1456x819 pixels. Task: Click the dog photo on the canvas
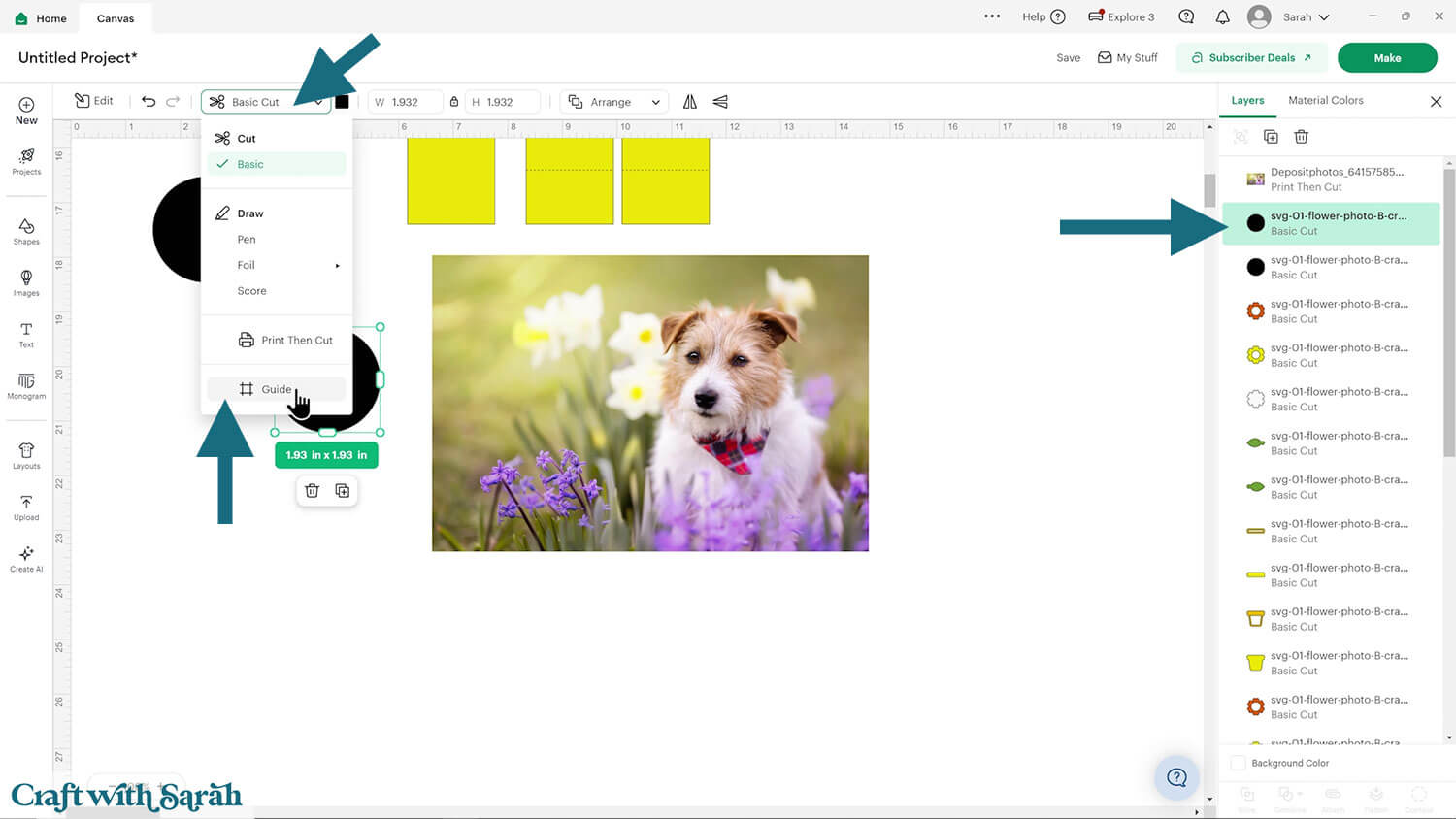tap(650, 404)
